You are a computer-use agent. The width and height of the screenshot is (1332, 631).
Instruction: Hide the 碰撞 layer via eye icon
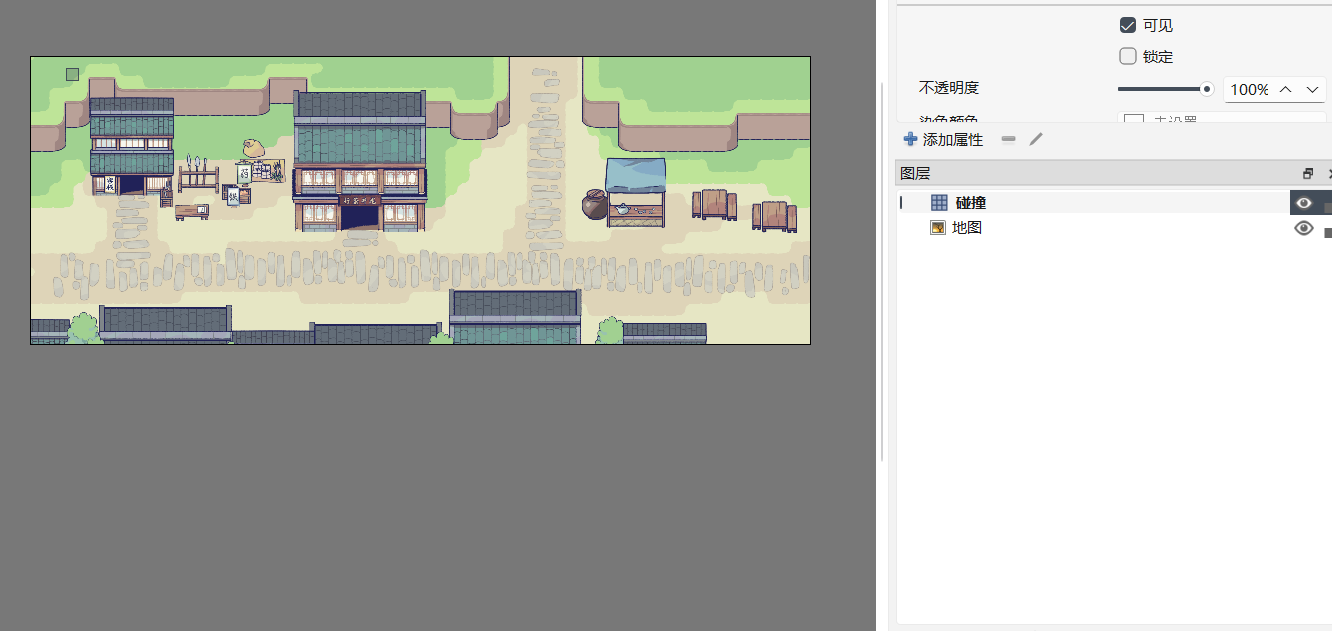point(1303,203)
